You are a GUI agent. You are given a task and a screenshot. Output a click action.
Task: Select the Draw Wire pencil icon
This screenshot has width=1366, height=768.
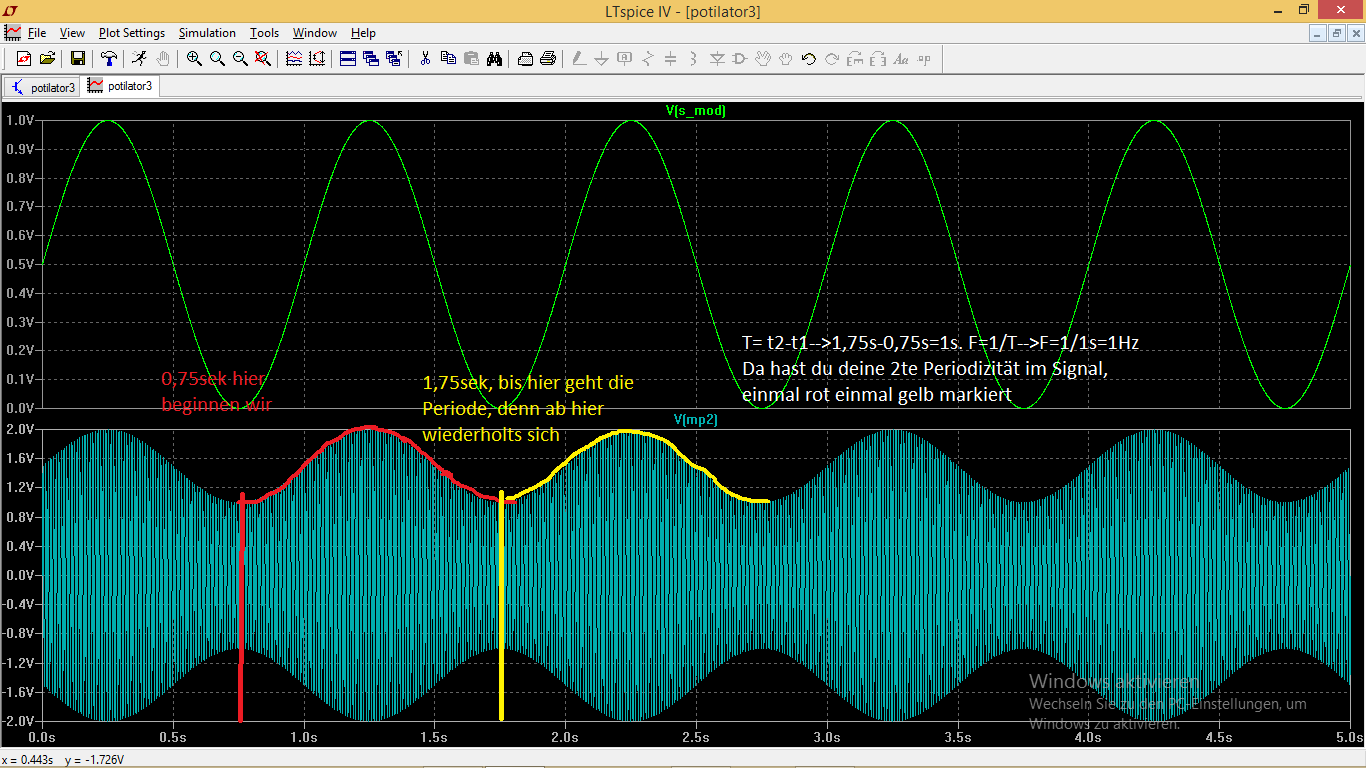tap(579, 59)
